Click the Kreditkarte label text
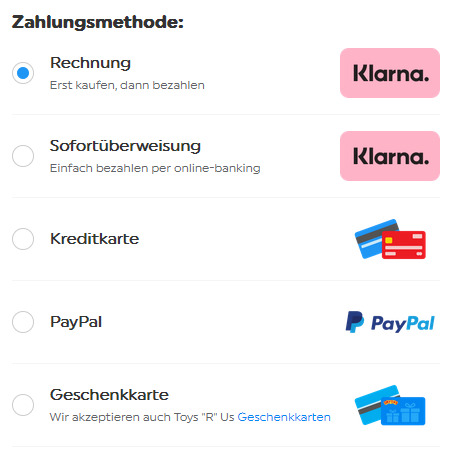Screen dimensions: 452x460 [95, 239]
